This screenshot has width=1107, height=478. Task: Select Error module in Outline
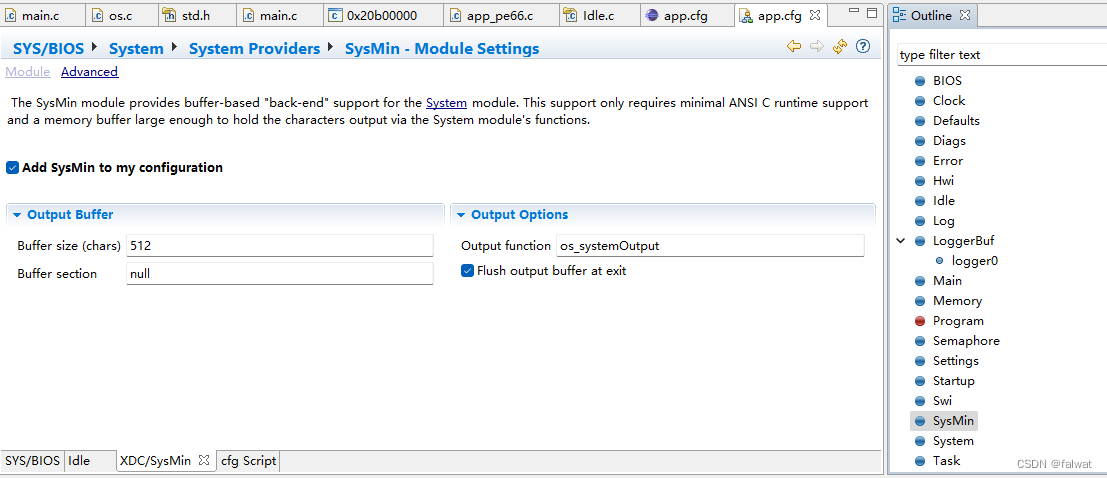pyautogui.click(x=947, y=161)
